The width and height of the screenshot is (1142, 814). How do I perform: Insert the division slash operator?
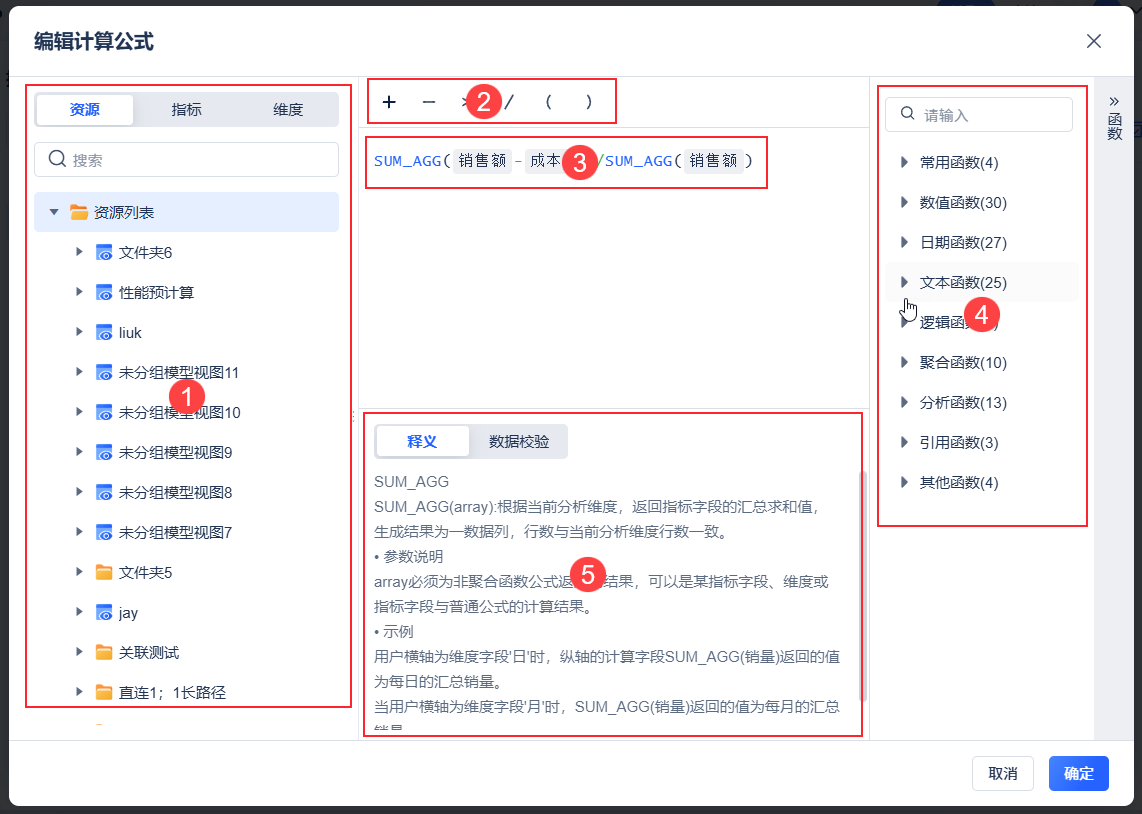(509, 102)
